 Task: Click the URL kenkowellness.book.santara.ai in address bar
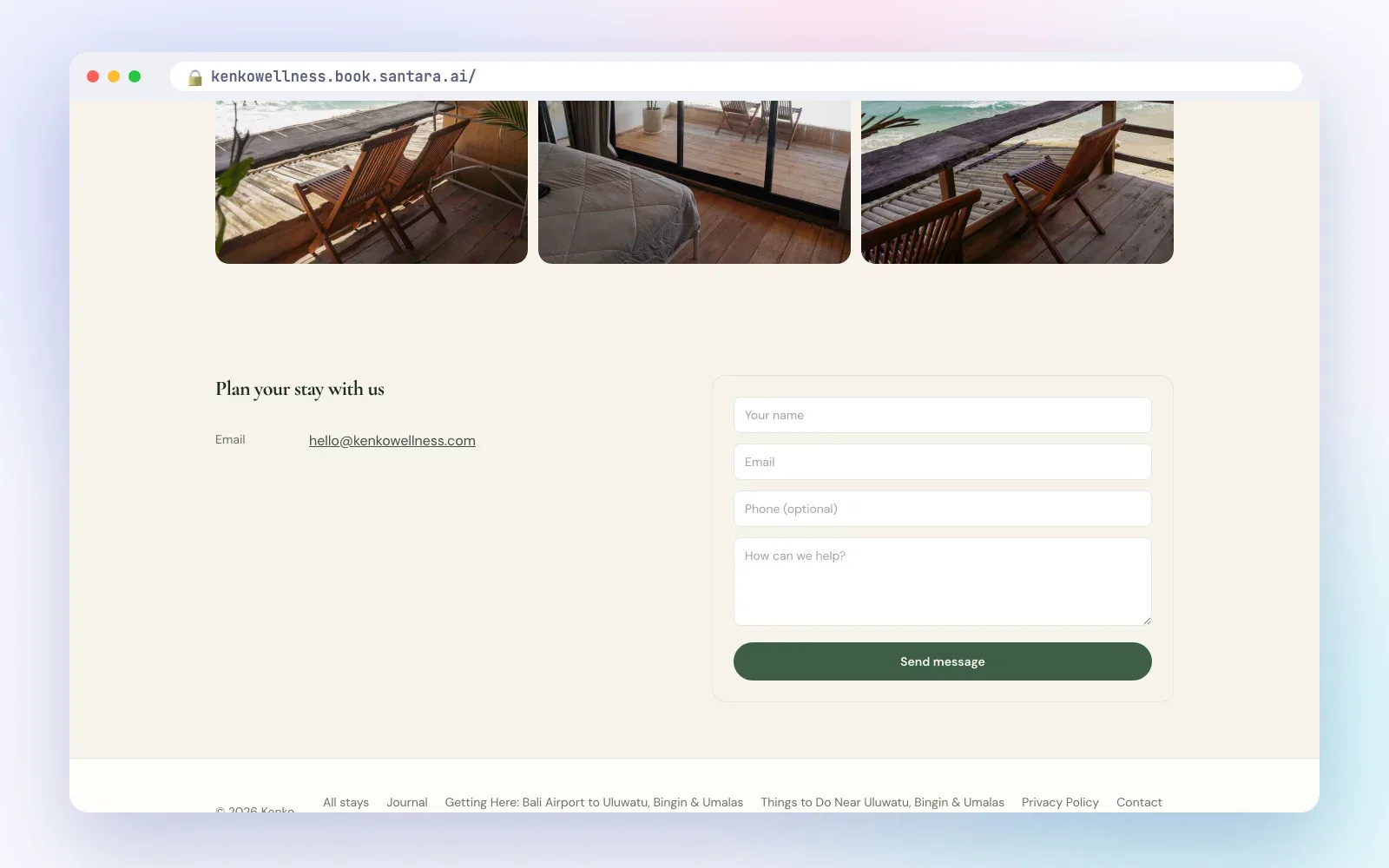(343, 76)
